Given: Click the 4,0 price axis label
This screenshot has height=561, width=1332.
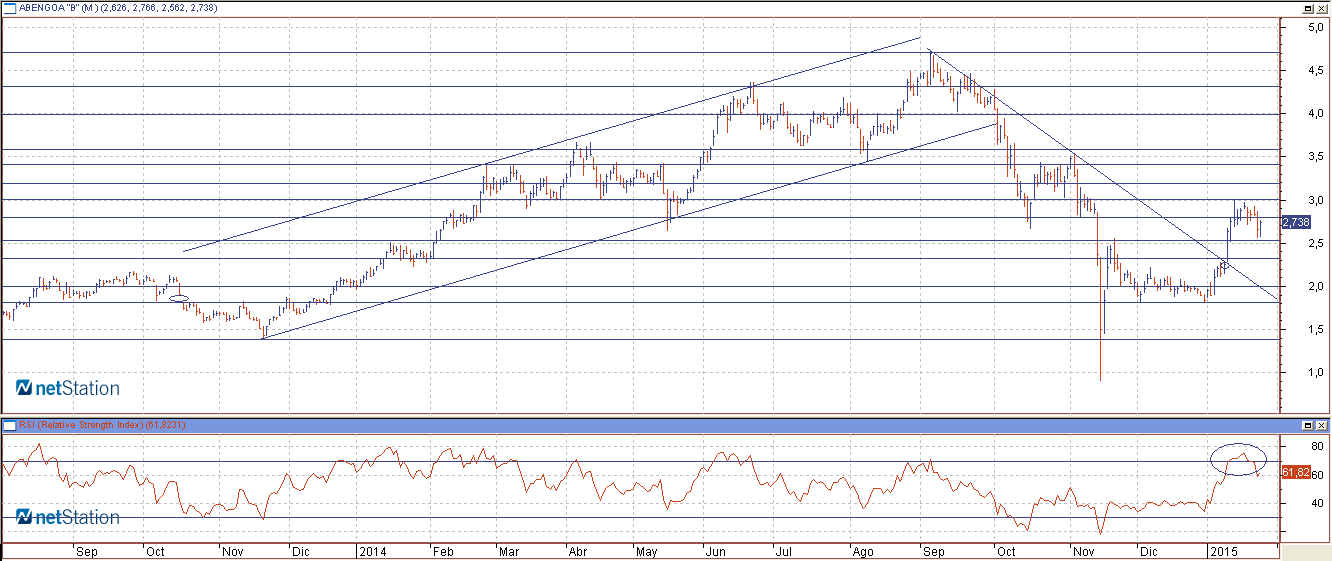Looking at the screenshot, I should coord(1316,114).
